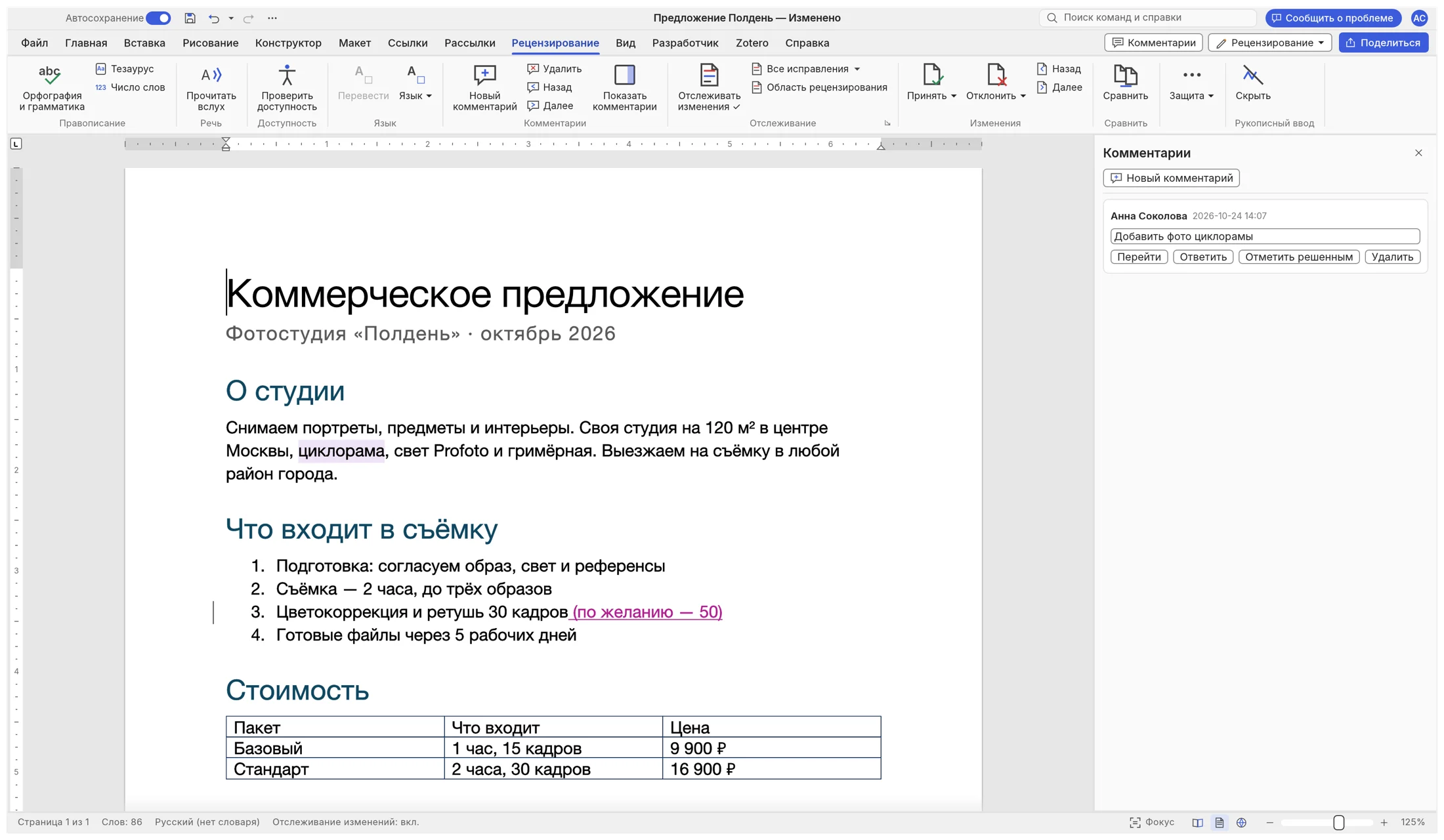Open the Protect (Защита) dropdown
This screenshot has height=840, width=1444.
click(x=1191, y=83)
